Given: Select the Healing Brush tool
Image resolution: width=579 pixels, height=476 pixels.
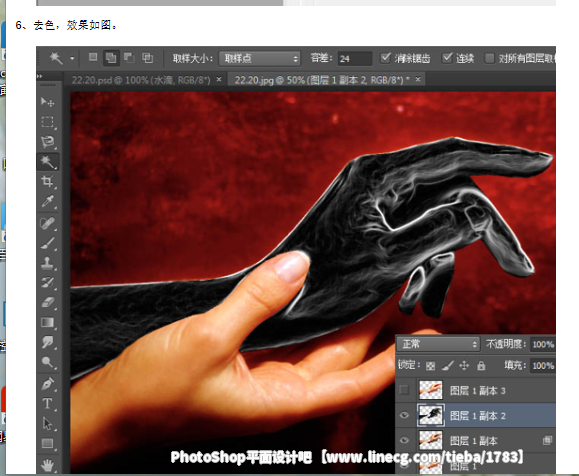Looking at the screenshot, I should point(48,223).
